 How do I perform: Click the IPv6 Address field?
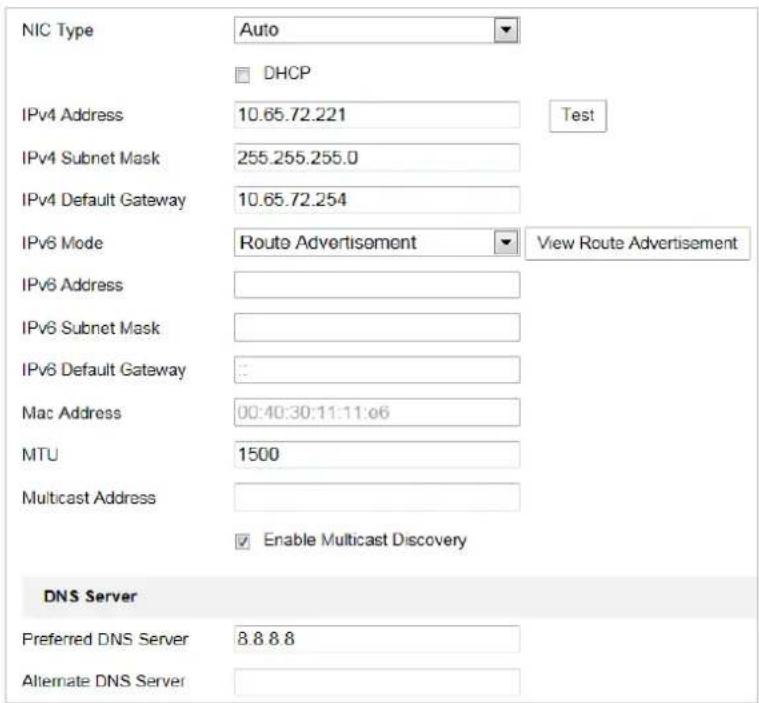click(x=377, y=285)
